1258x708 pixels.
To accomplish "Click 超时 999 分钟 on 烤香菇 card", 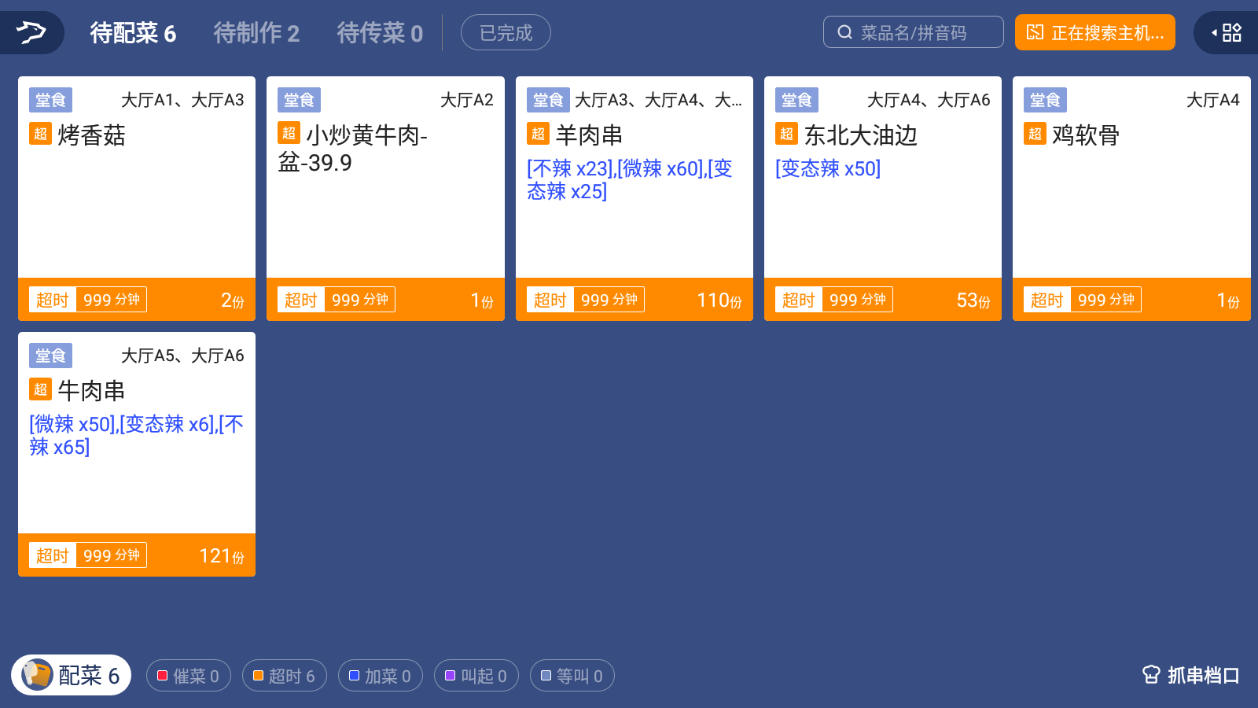I will (88, 300).
